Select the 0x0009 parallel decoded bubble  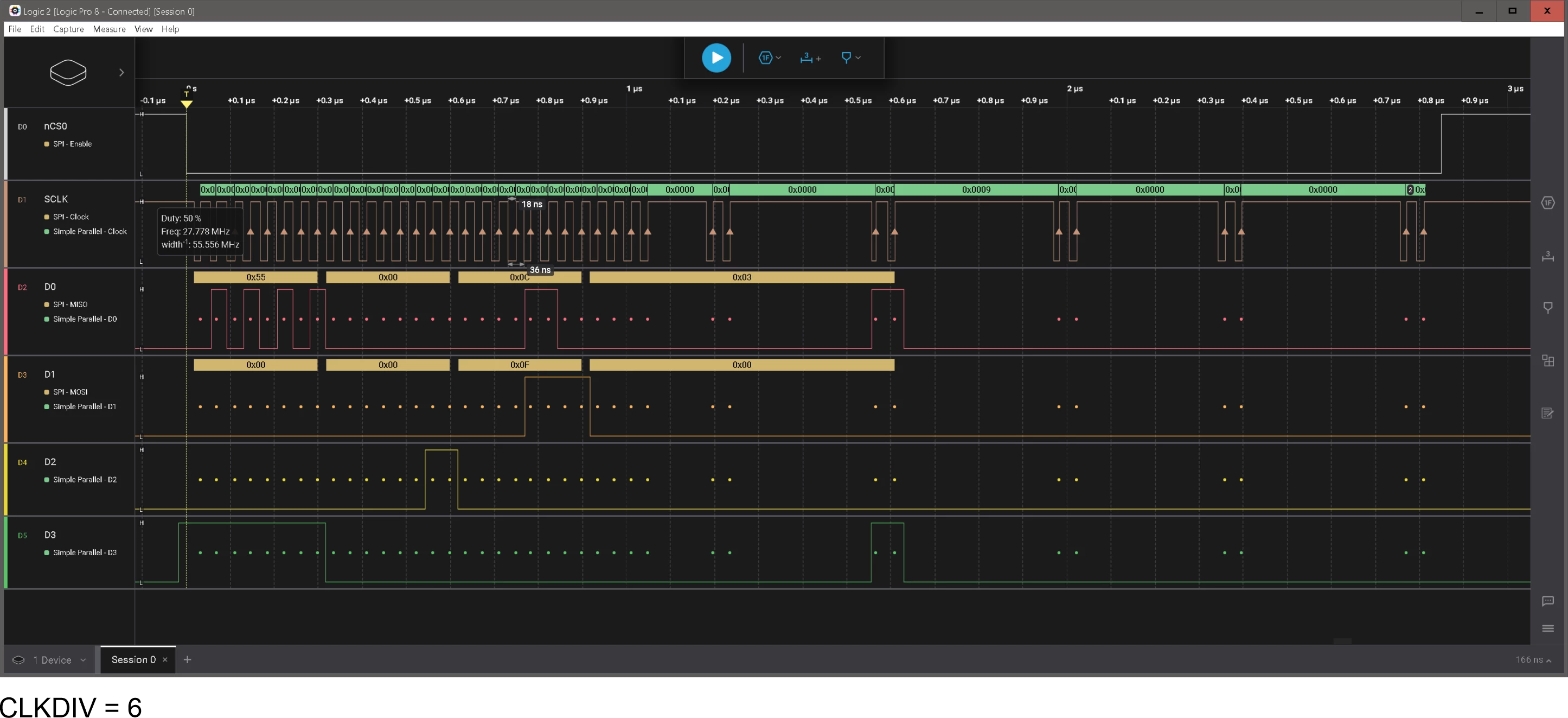(x=976, y=190)
